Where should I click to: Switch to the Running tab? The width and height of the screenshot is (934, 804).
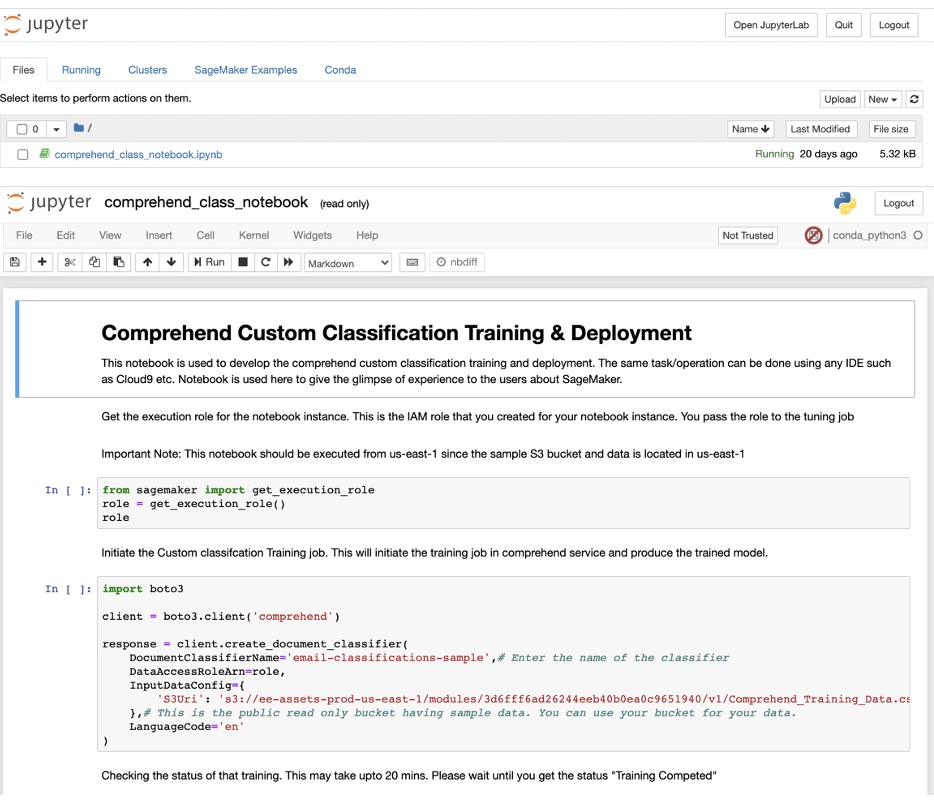point(81,70)
